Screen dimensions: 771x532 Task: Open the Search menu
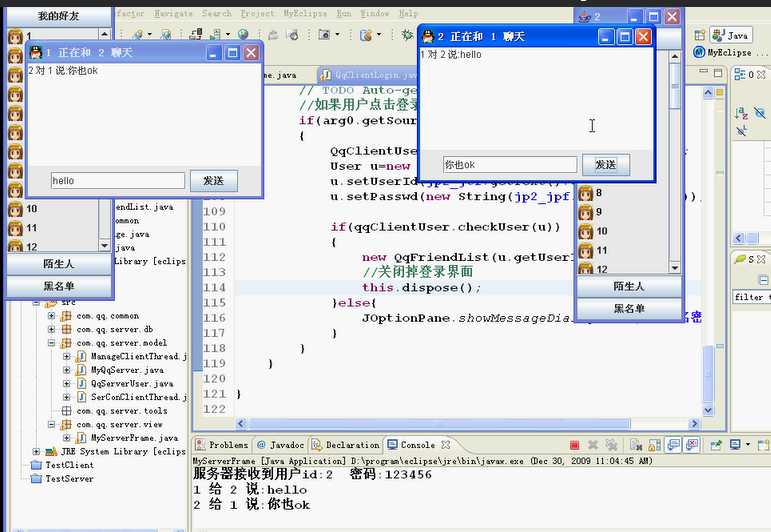click(216, 13)
